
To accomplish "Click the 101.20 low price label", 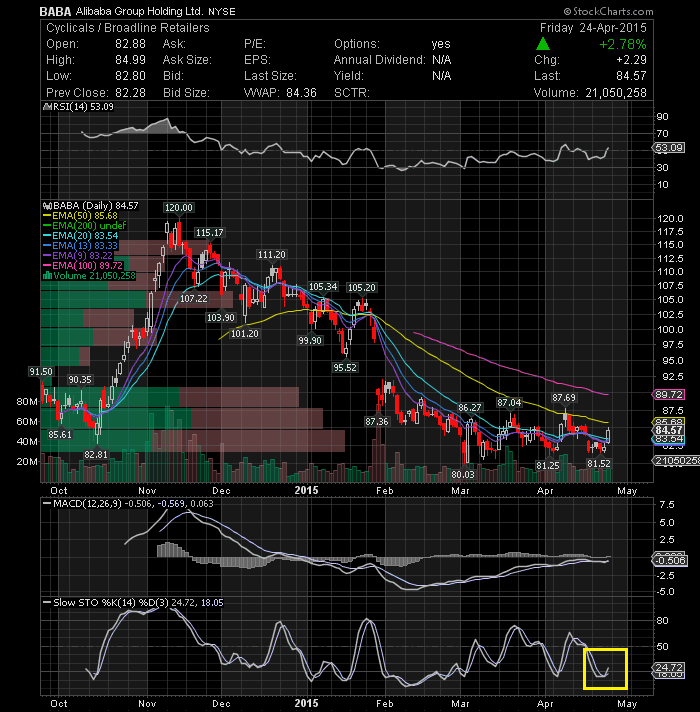I will 245,334.
